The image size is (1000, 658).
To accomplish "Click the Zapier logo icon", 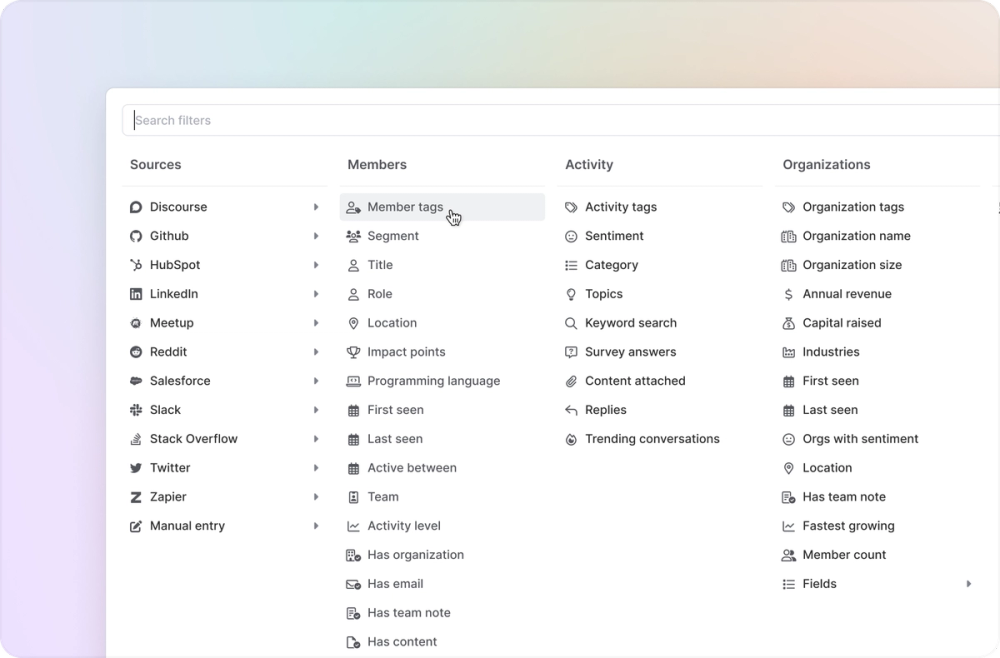I will [x=136, y=497].
